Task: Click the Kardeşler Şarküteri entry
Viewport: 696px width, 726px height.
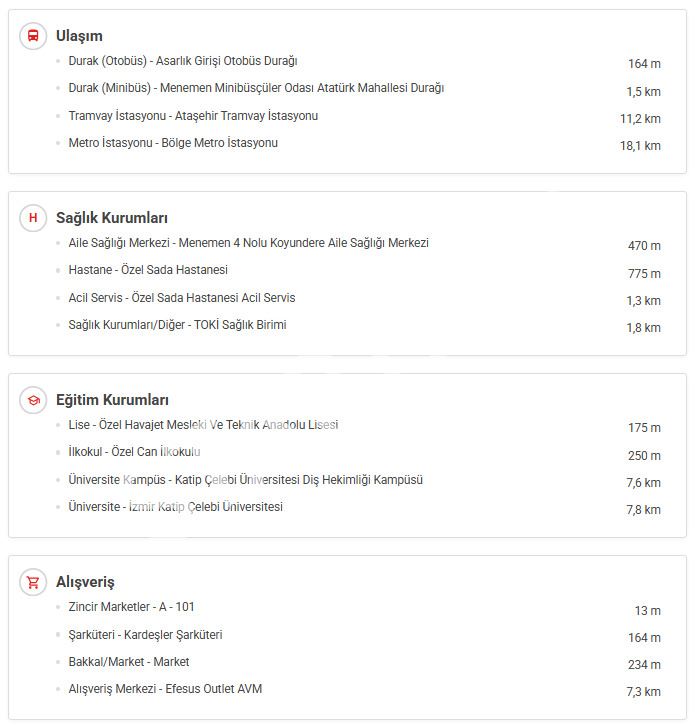Action: pyautogui.click(x=145, y=635)
